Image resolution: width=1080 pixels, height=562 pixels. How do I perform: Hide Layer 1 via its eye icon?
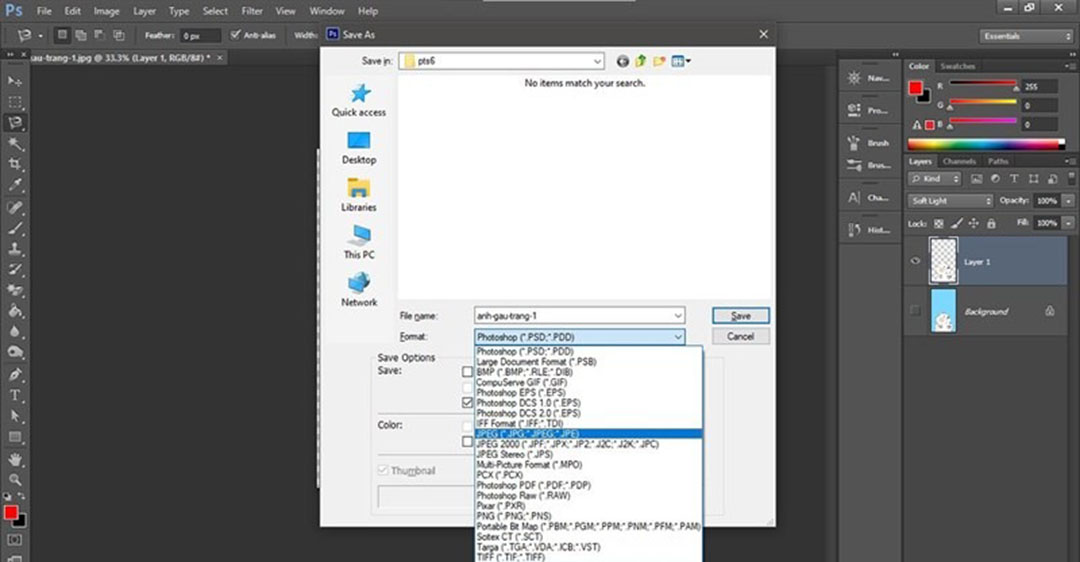915,261
